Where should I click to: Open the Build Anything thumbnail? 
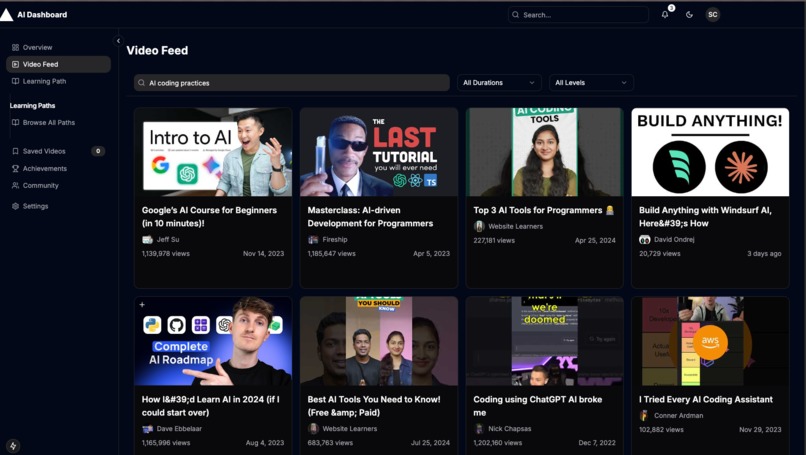[x=710, y=152]
